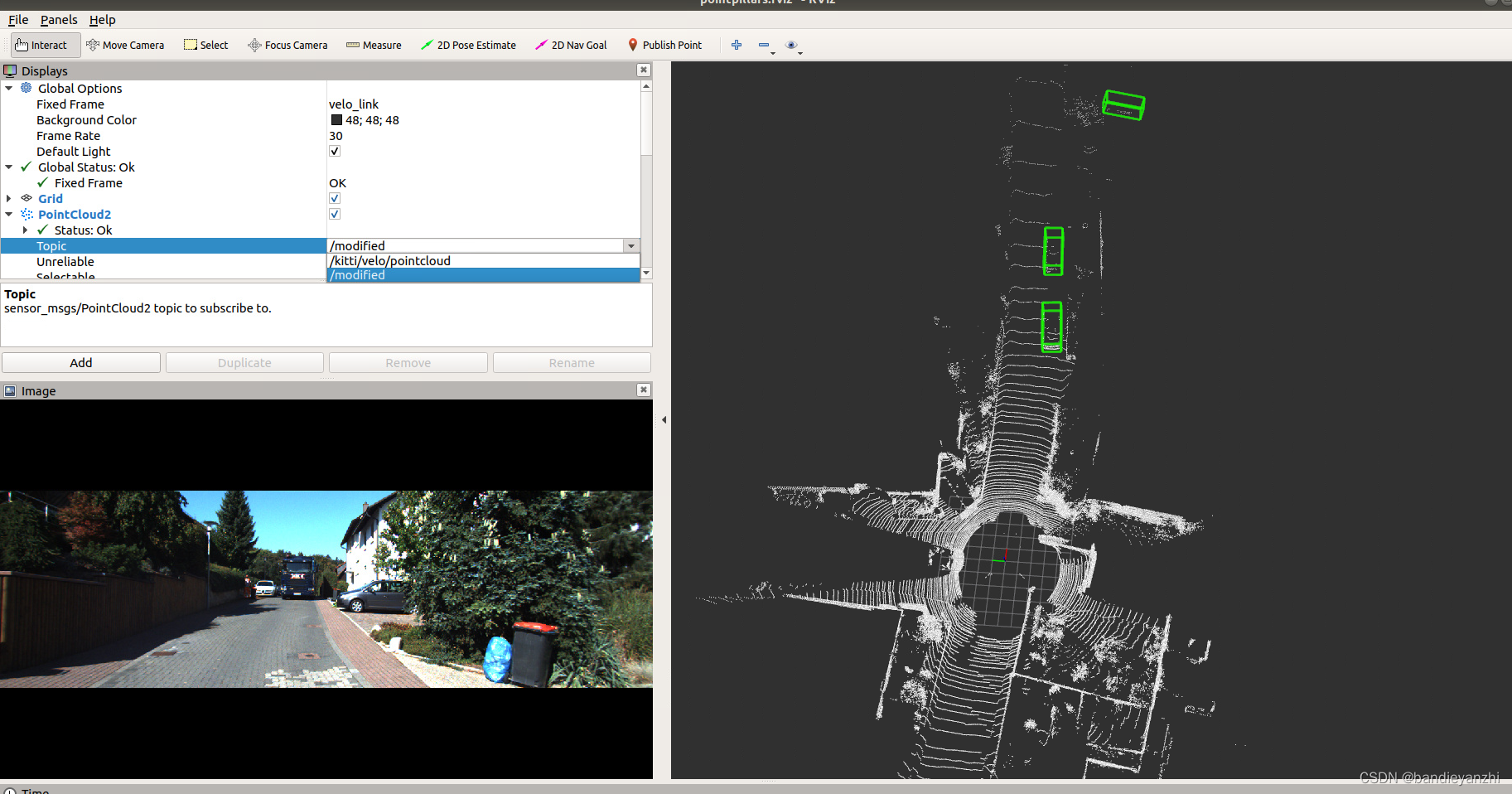Activate the Publish Point tool
1512x794 pixels.
click(x=665, y=45)
